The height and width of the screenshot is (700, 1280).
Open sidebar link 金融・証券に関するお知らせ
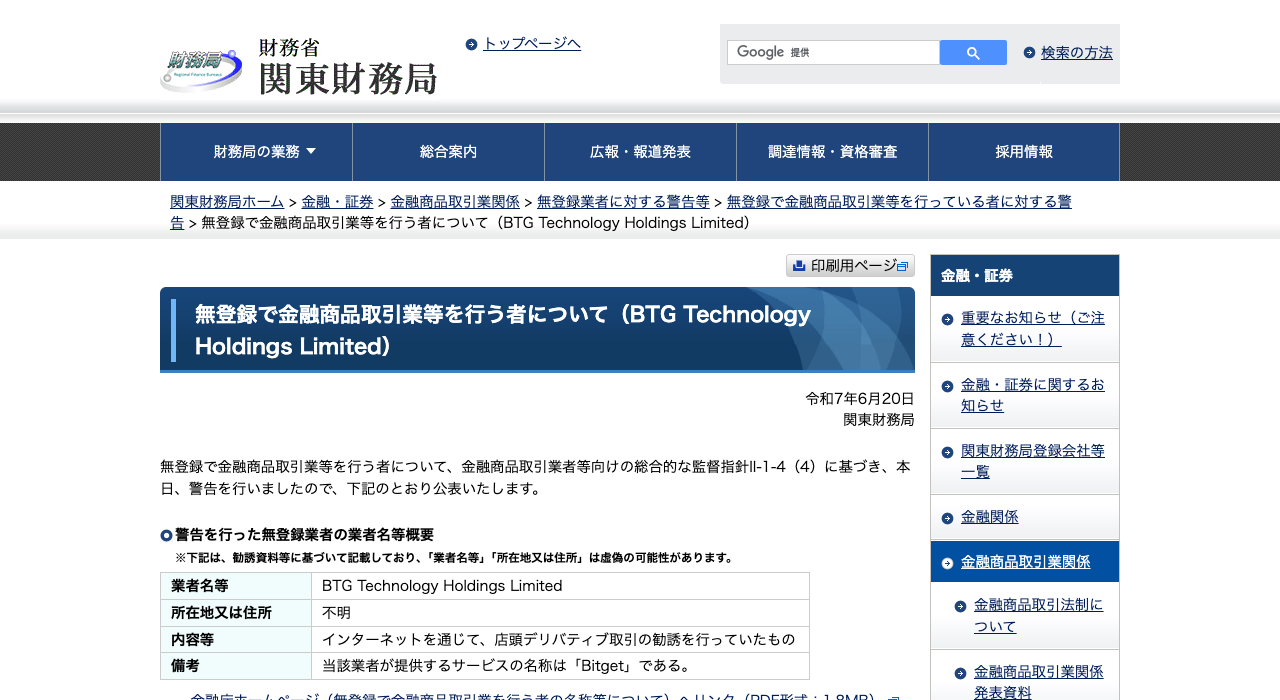[1033, 395]
